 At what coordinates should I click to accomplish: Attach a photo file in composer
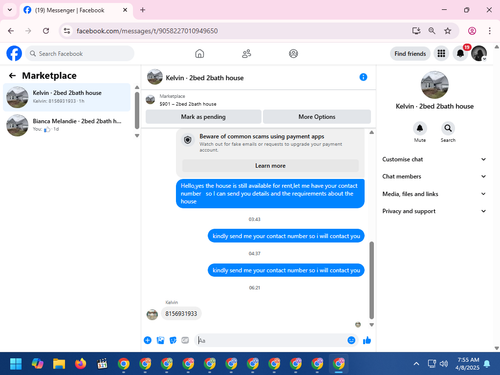[x=160, y=340]
